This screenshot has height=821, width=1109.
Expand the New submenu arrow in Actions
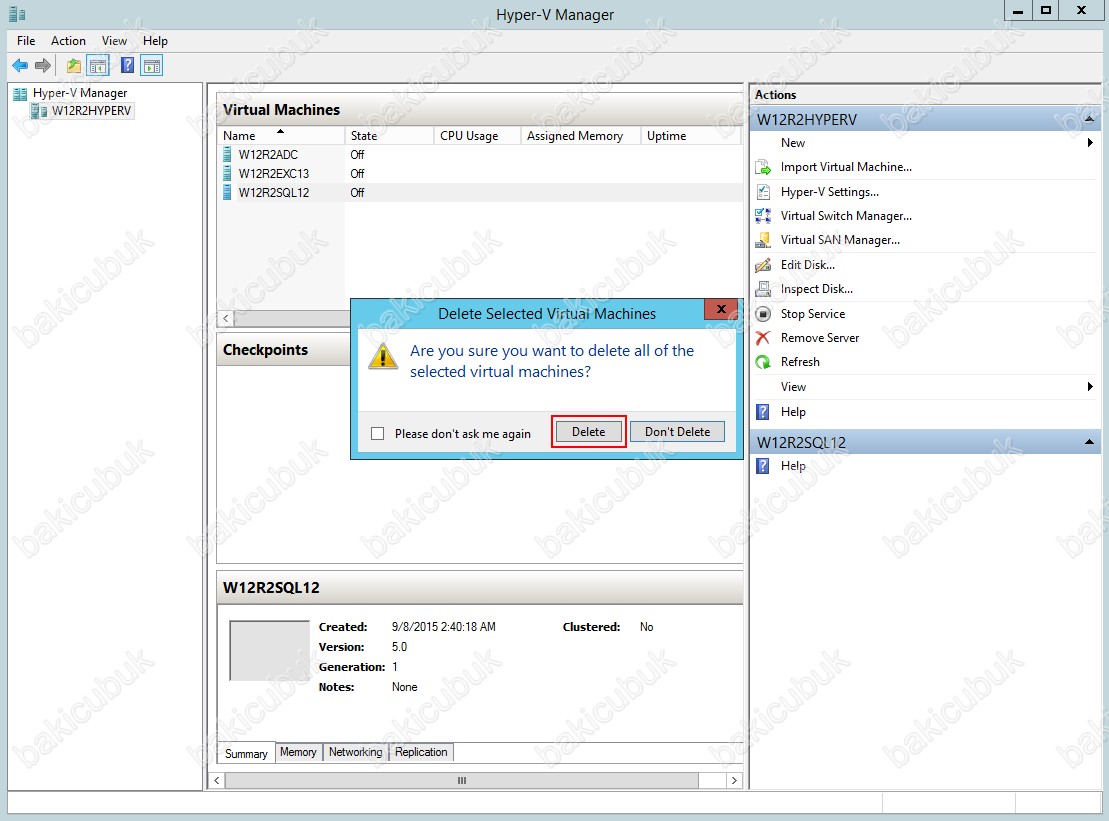[x=1090, y=143]
